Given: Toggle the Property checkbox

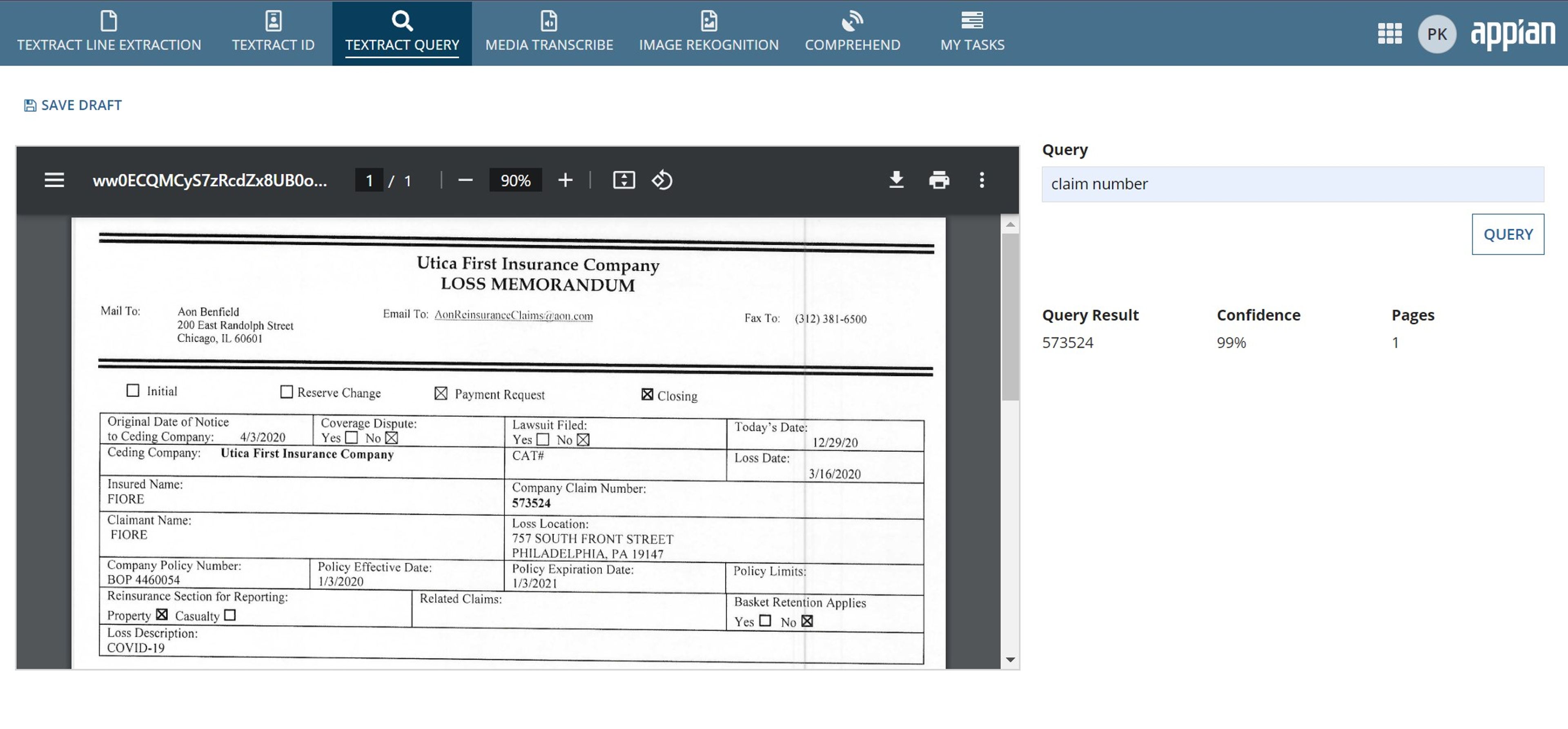Looking at the screenshot, I should point(161,615).
